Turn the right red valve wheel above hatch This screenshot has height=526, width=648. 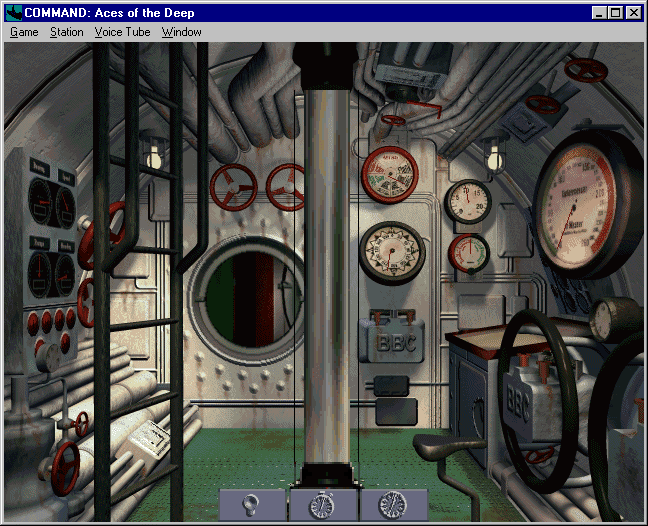(x=286, y=187)
